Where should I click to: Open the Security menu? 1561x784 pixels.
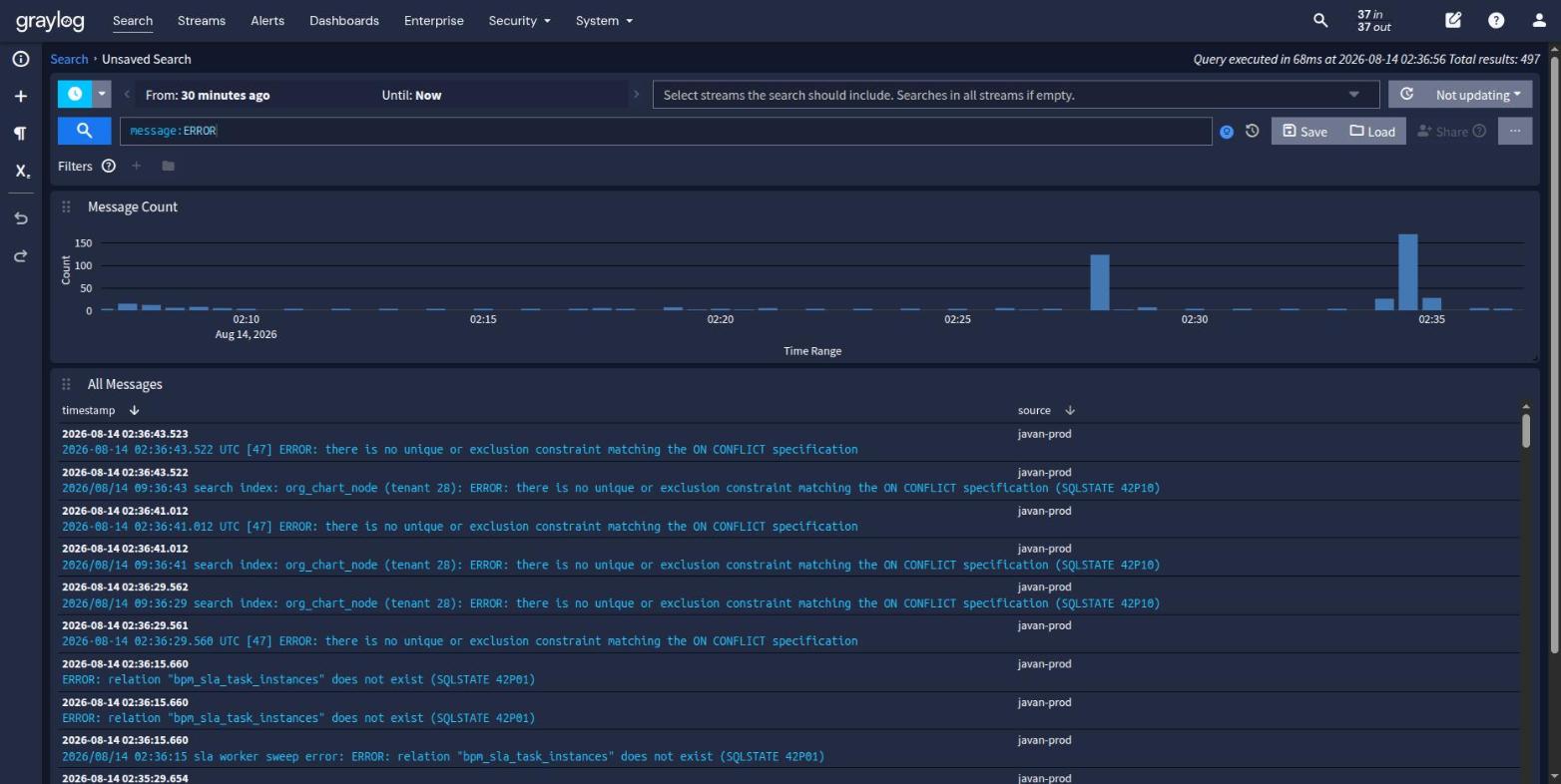(x=519, y=21)
